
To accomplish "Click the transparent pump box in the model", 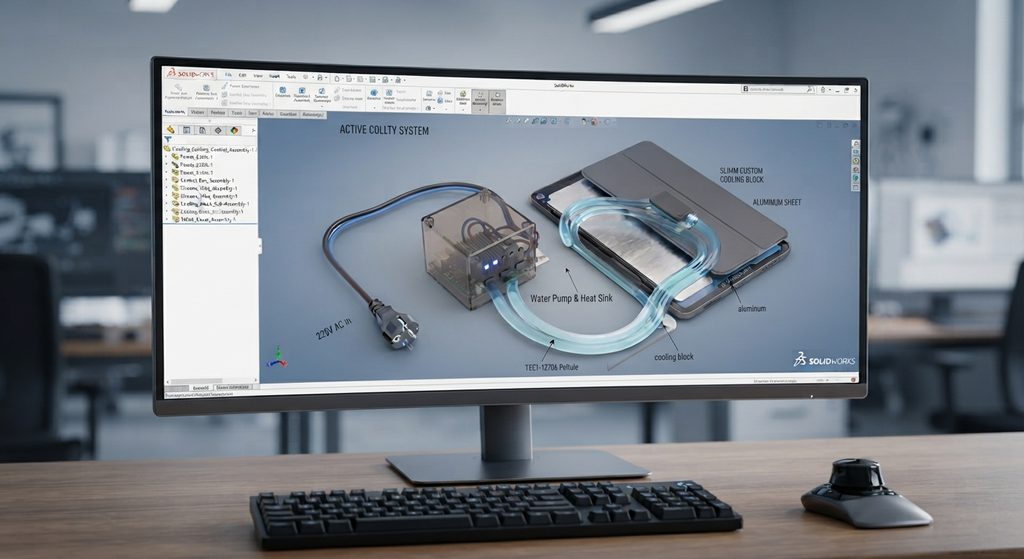I will pos(479,248).
